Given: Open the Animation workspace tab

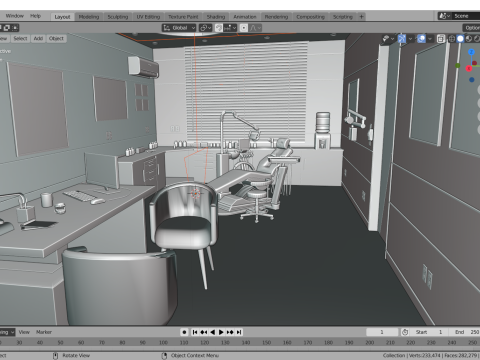Looking at the screenshot, I should [x=245, y=17].
